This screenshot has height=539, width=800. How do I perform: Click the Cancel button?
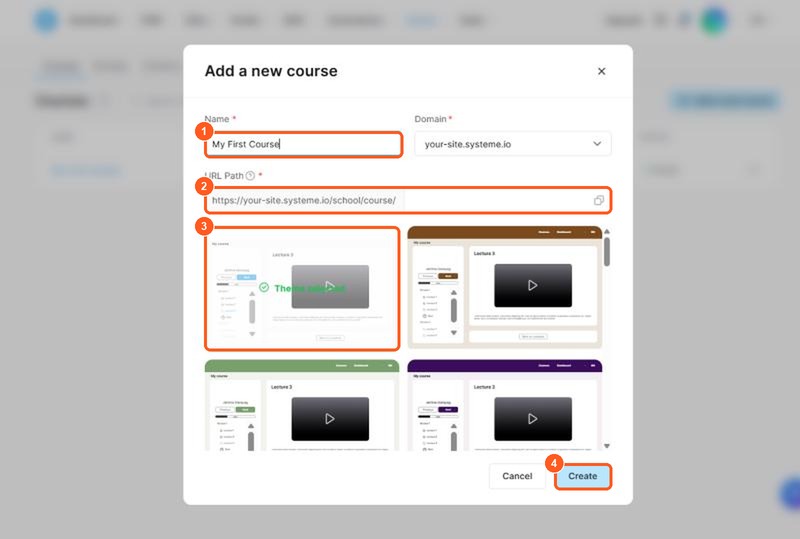click(517, 476)
